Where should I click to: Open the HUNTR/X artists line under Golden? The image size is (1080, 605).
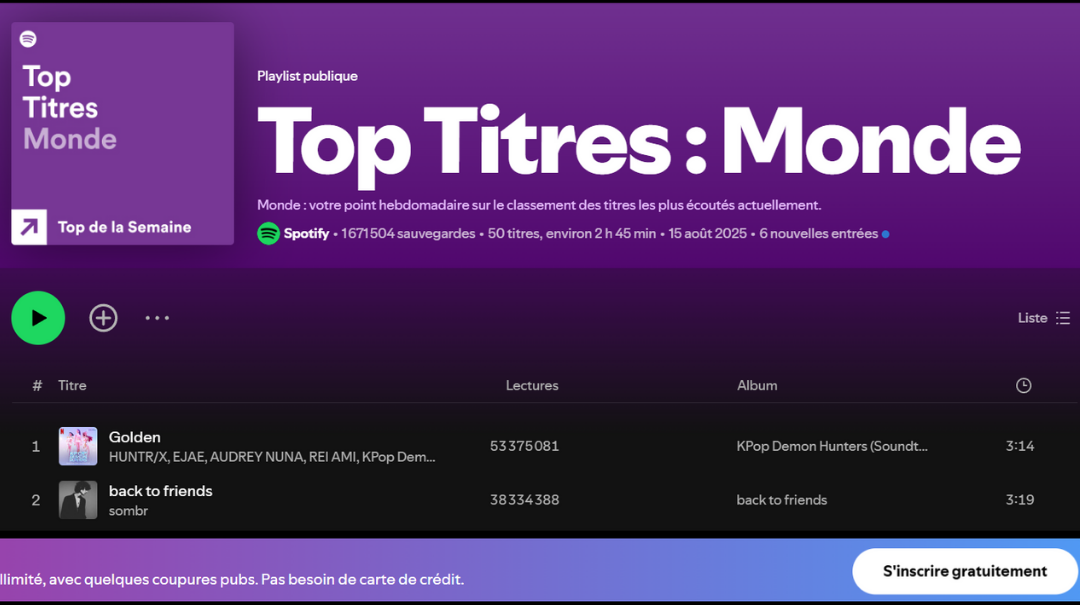272,457
